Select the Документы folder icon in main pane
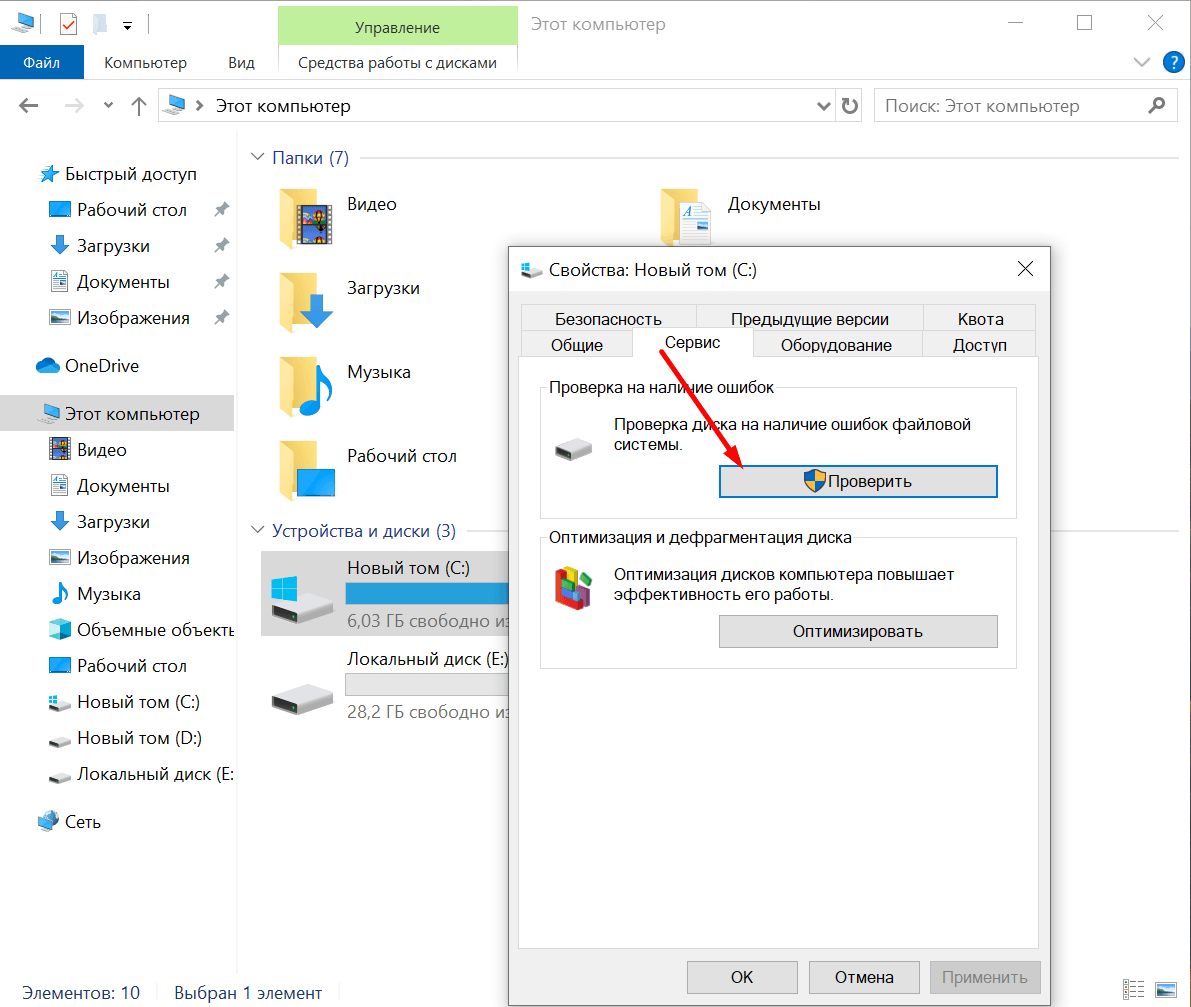This screenshot has width=1191, height=1007. (x=686, y=219)
